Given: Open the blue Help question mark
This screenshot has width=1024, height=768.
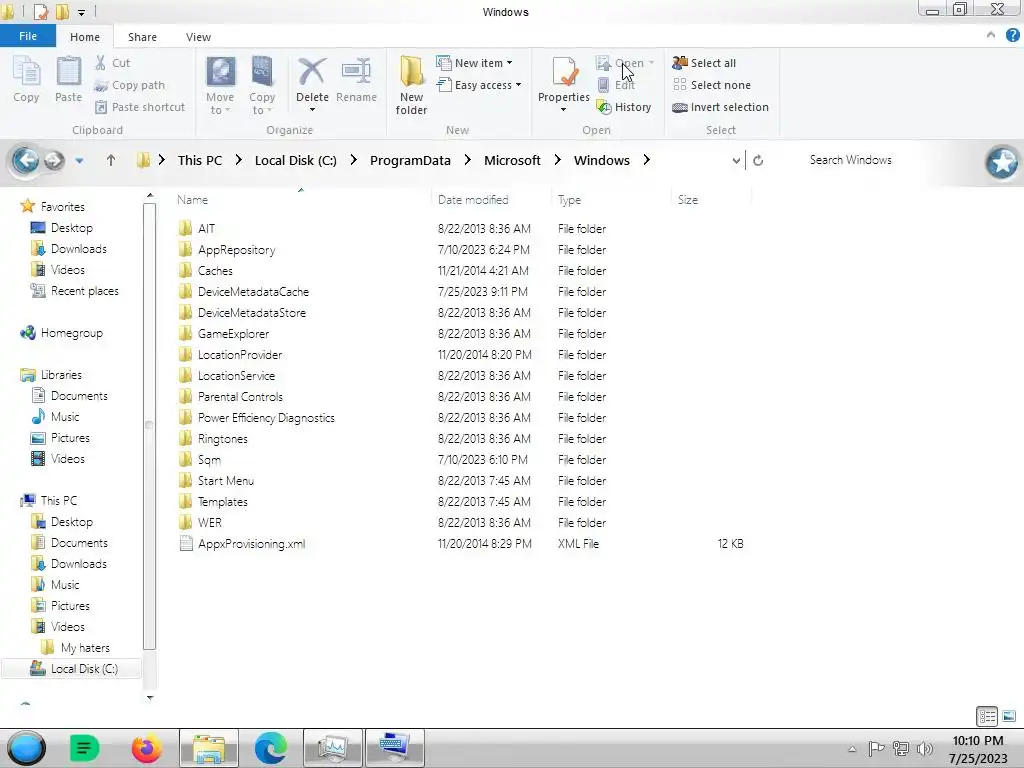Looking at the screenshot, I should point(1012,36).
